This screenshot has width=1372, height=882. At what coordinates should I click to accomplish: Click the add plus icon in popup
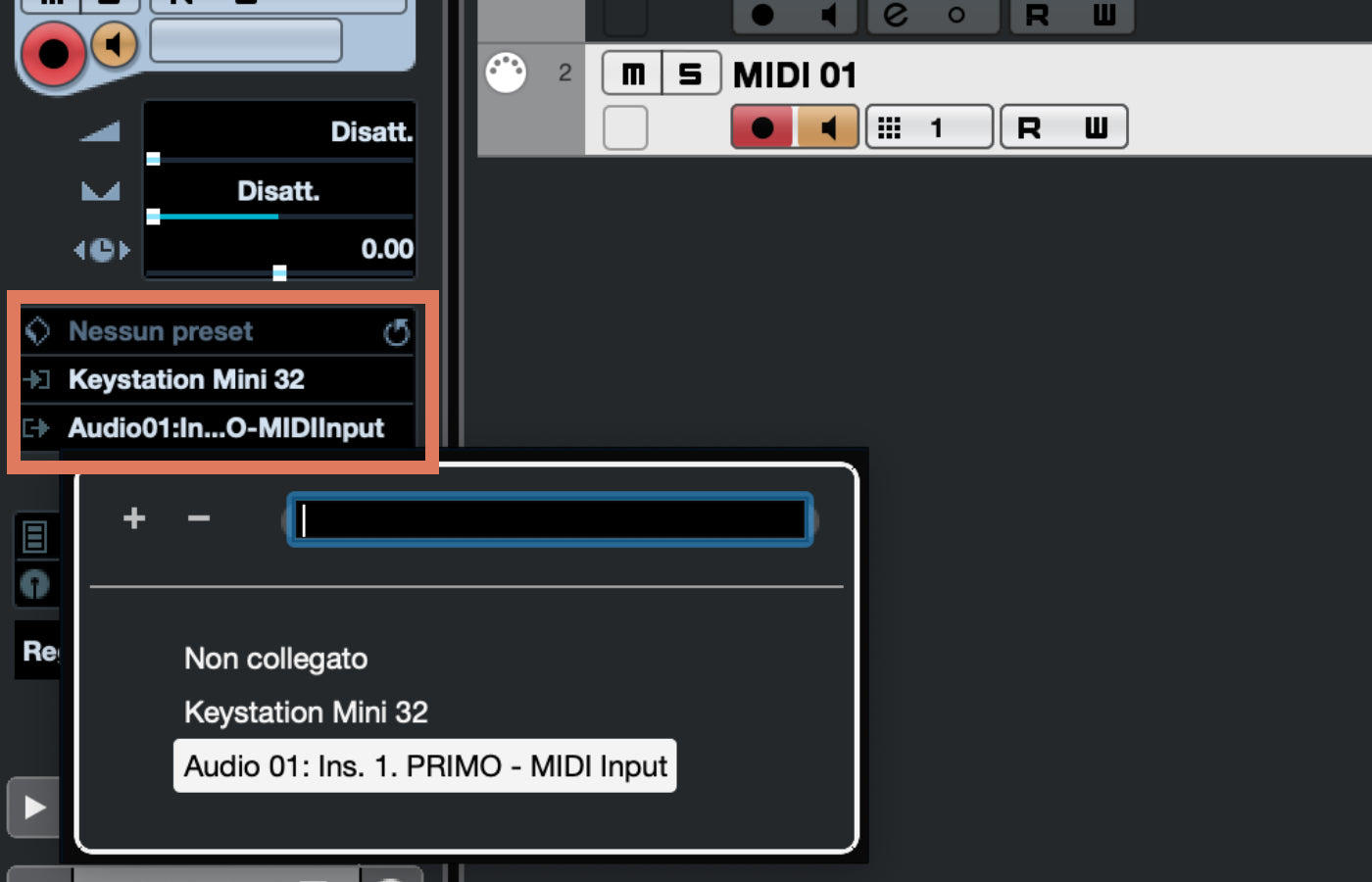coord(134,517)
